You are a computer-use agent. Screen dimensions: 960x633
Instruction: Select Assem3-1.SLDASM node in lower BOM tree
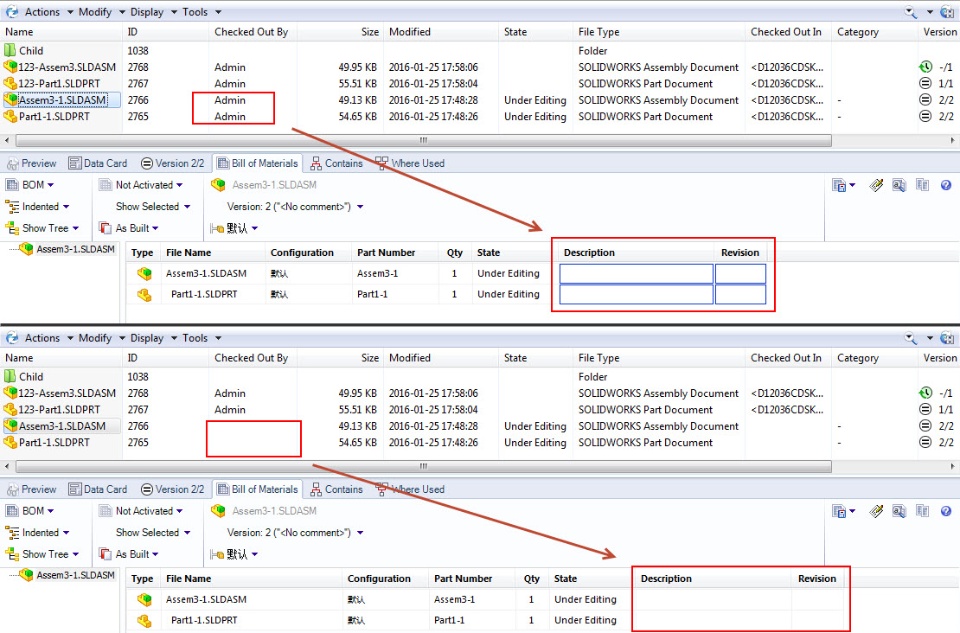[x=68, y=575]
